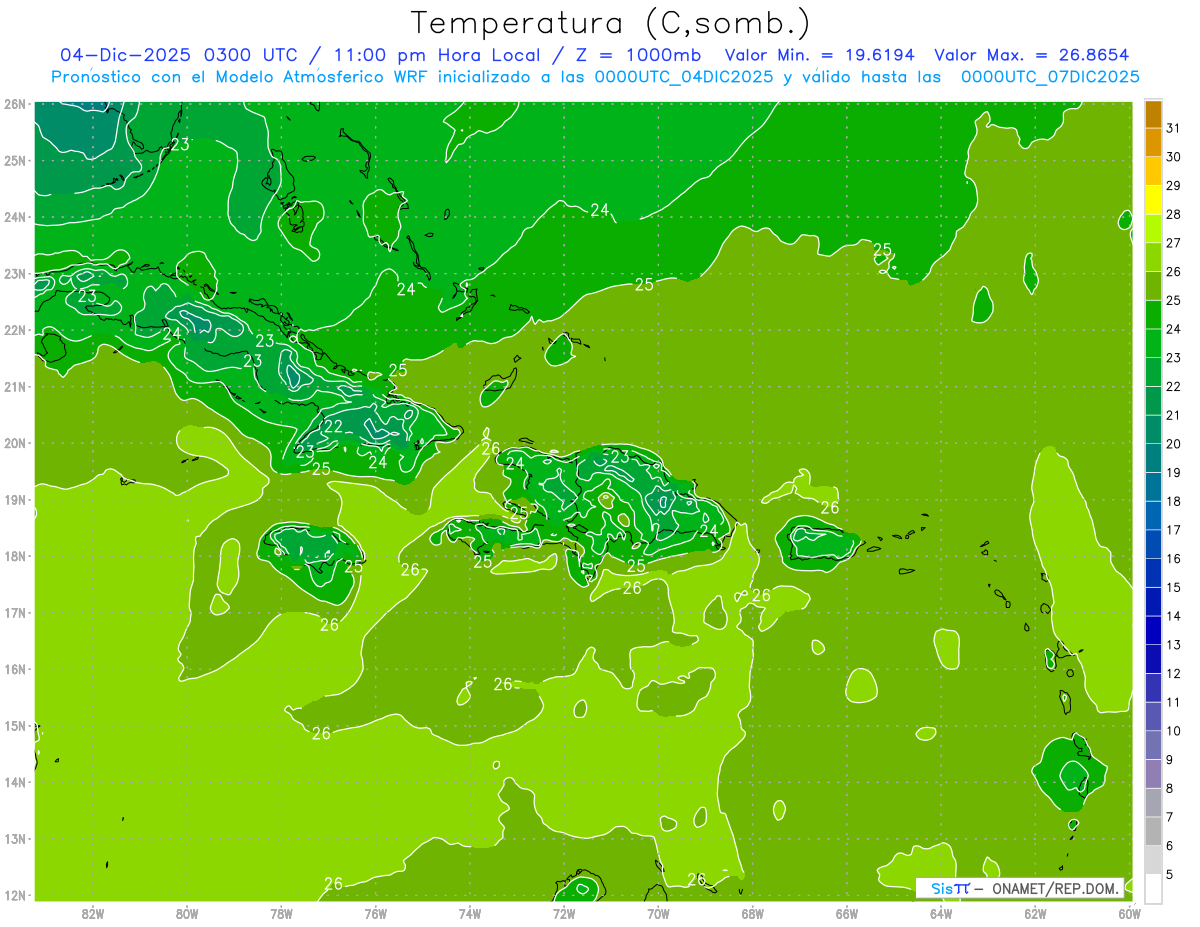The height and width of the screenshot is (927, 1200).
Task: Select the yellow legend swatch between 28 and 29
Action: (x=1153, y=200)
